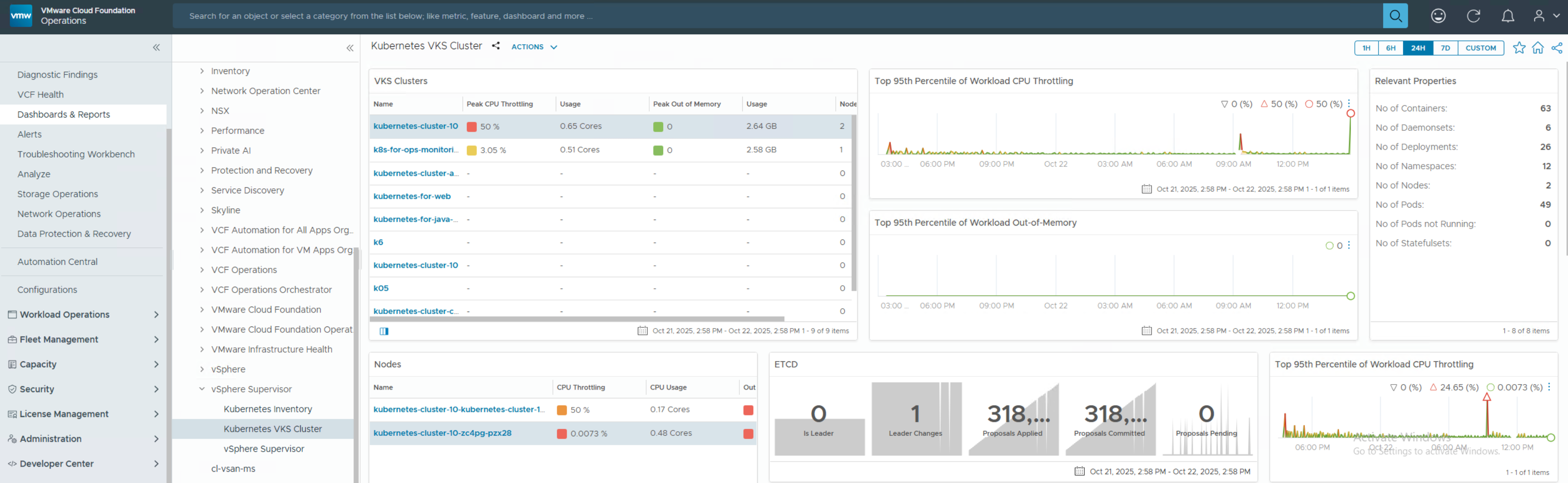This screenshot has height=483, width=1568.
Task: Click the home icon near time range
Action: (1538, 47)
